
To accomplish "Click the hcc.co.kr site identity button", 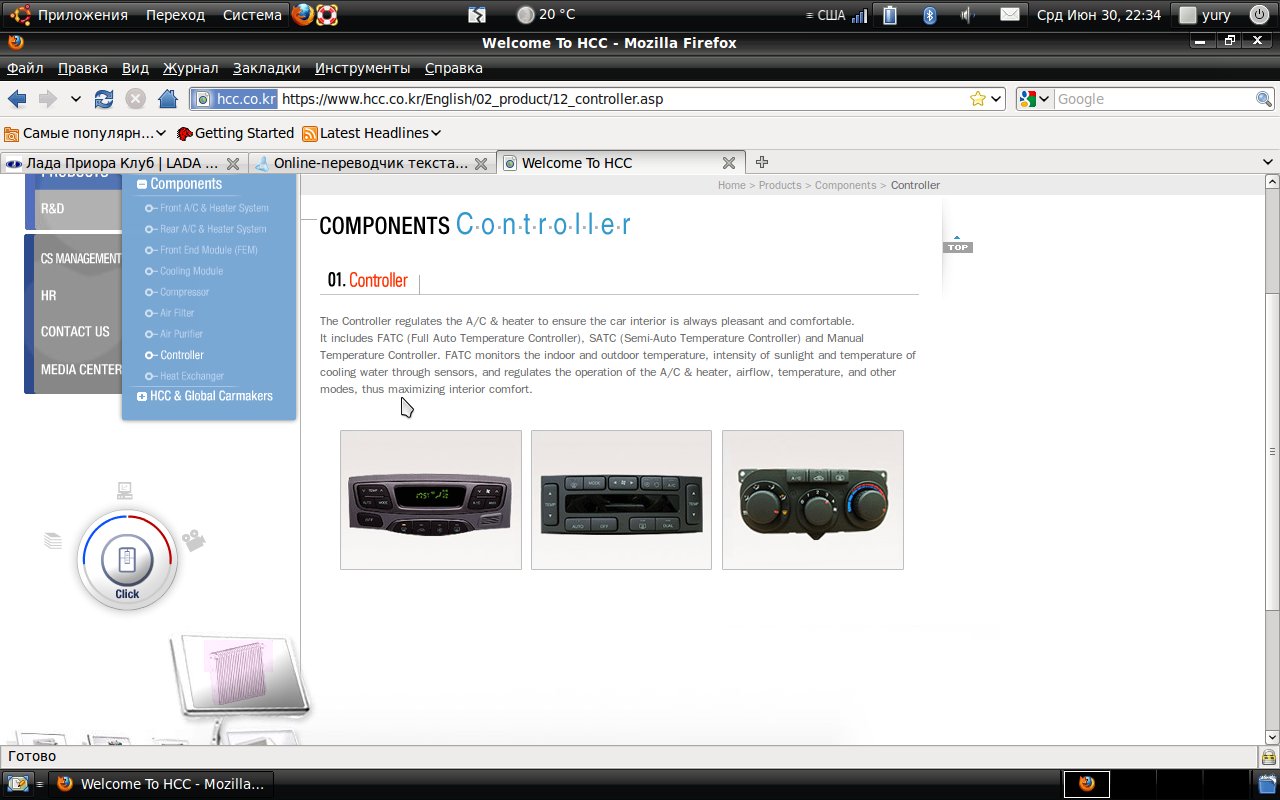I will (x=234, y=99).
